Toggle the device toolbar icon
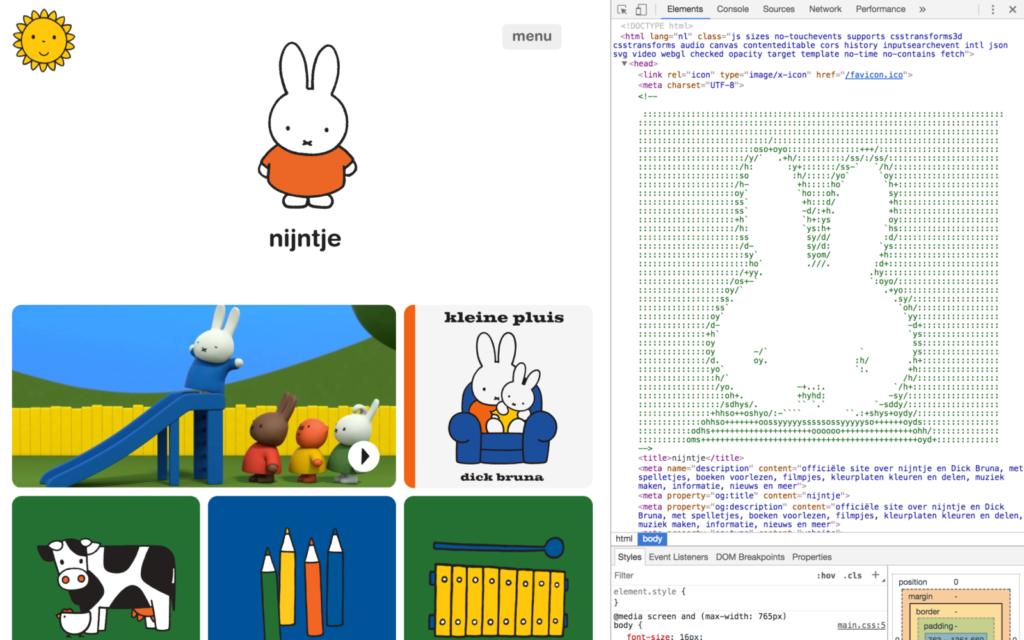 click(x=641, y=10)
